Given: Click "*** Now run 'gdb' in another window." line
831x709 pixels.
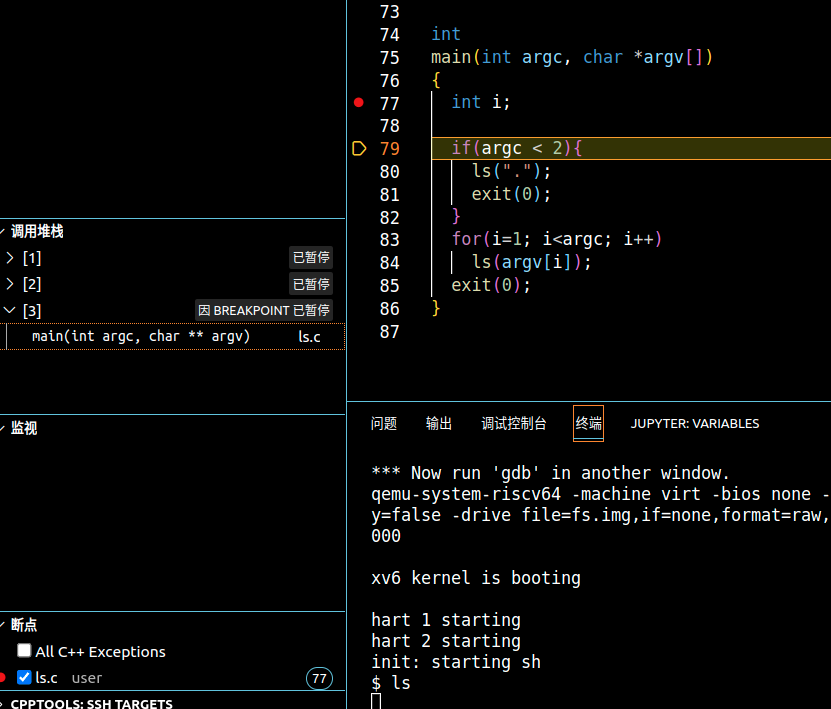Looking at the screenshot, I should point(551,473).
